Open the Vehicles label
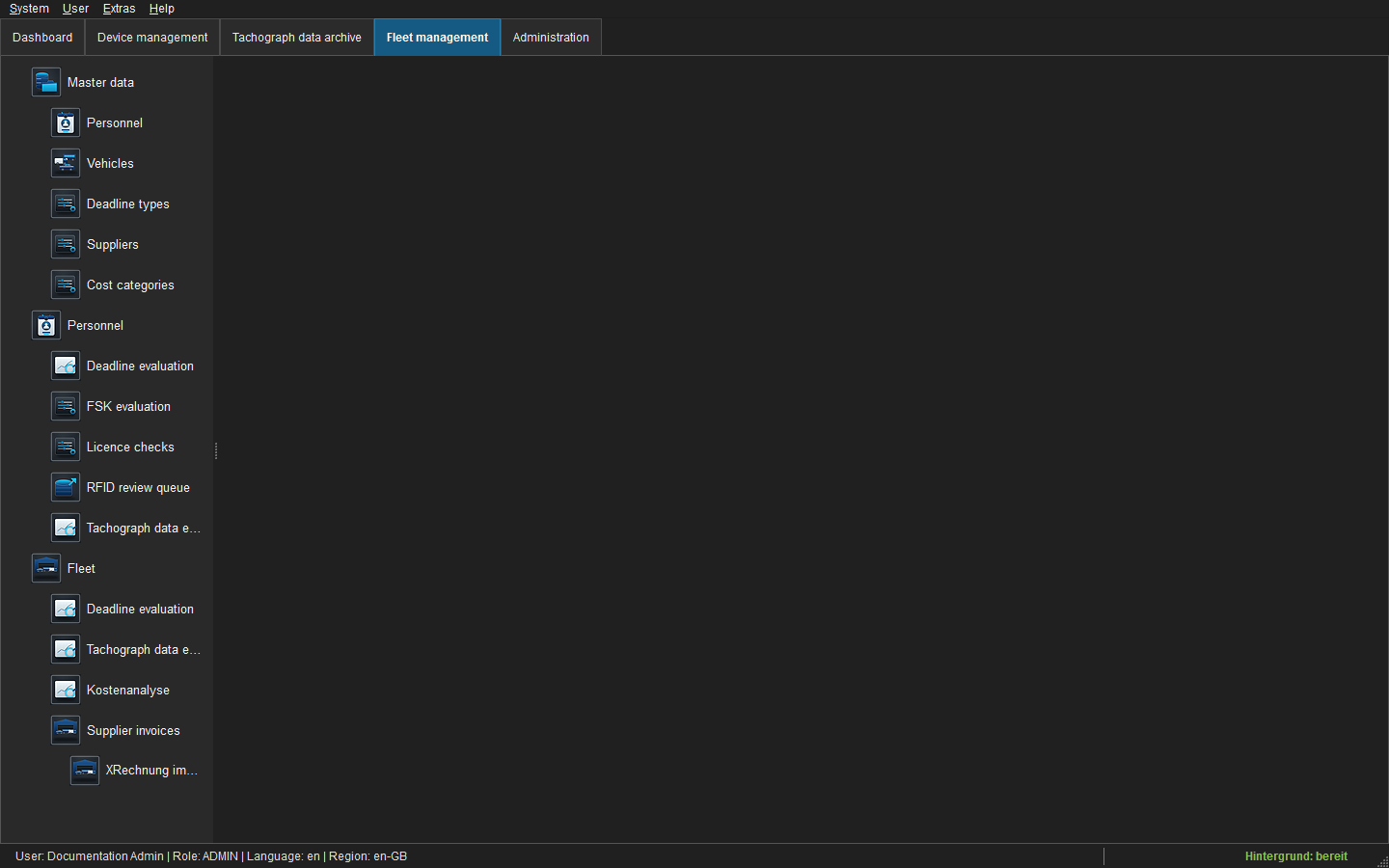This screenshot has width=1389, height=868. pyautogui.click(x=110, y=164)
